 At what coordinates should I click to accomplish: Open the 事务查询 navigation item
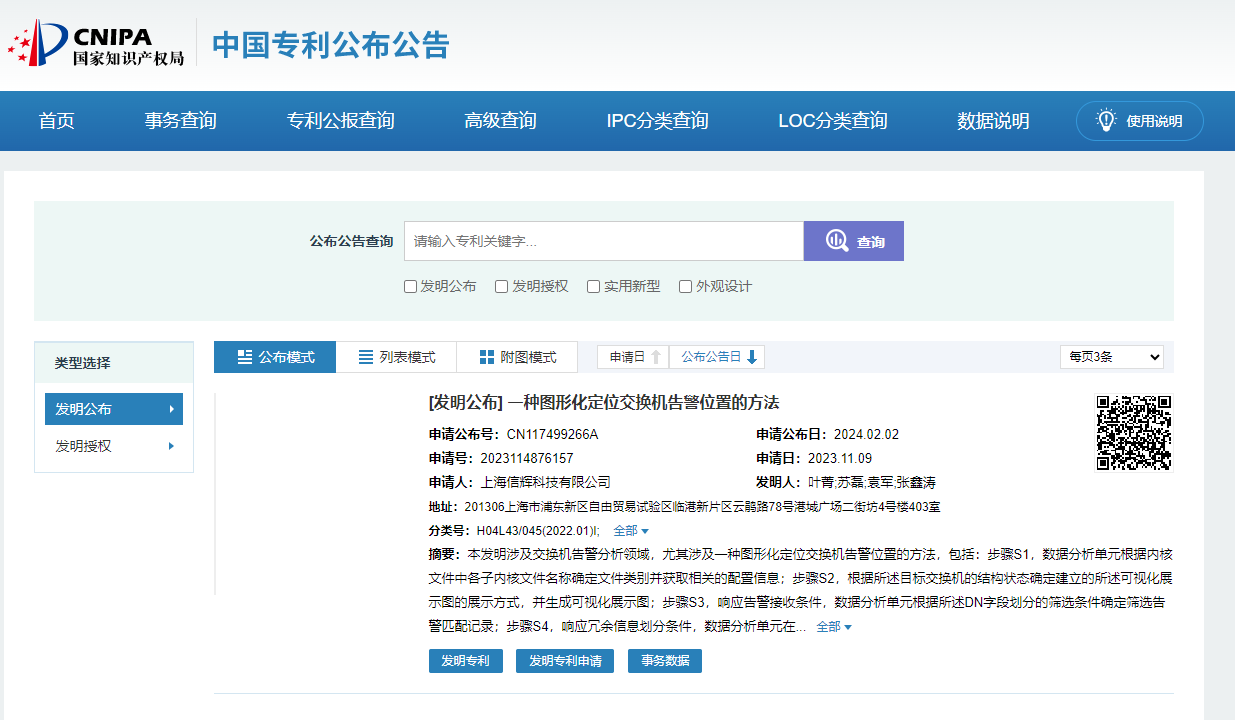(x=181, y=121)
